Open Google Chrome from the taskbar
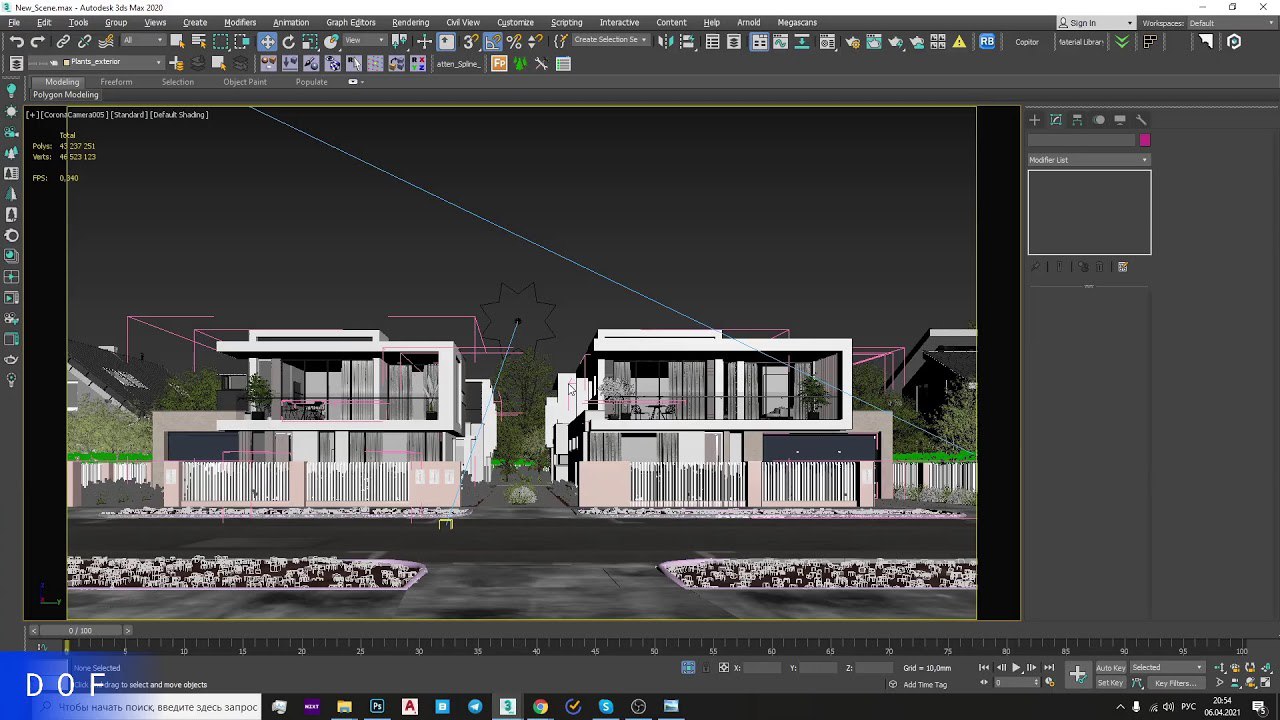 tap(540, 706)
